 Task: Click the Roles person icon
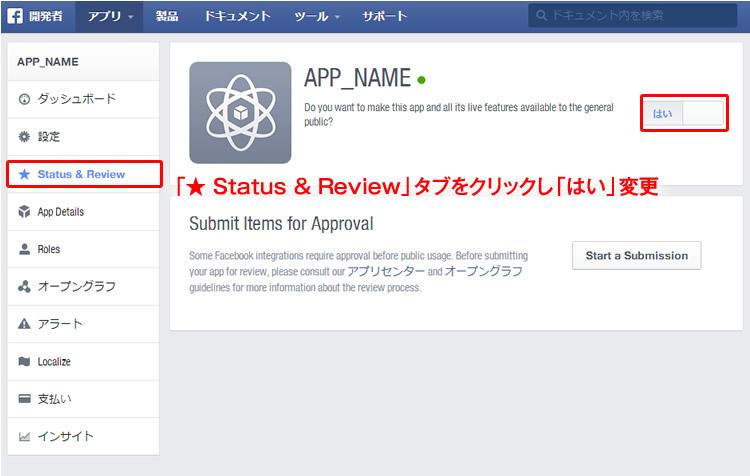pos(24,249)
